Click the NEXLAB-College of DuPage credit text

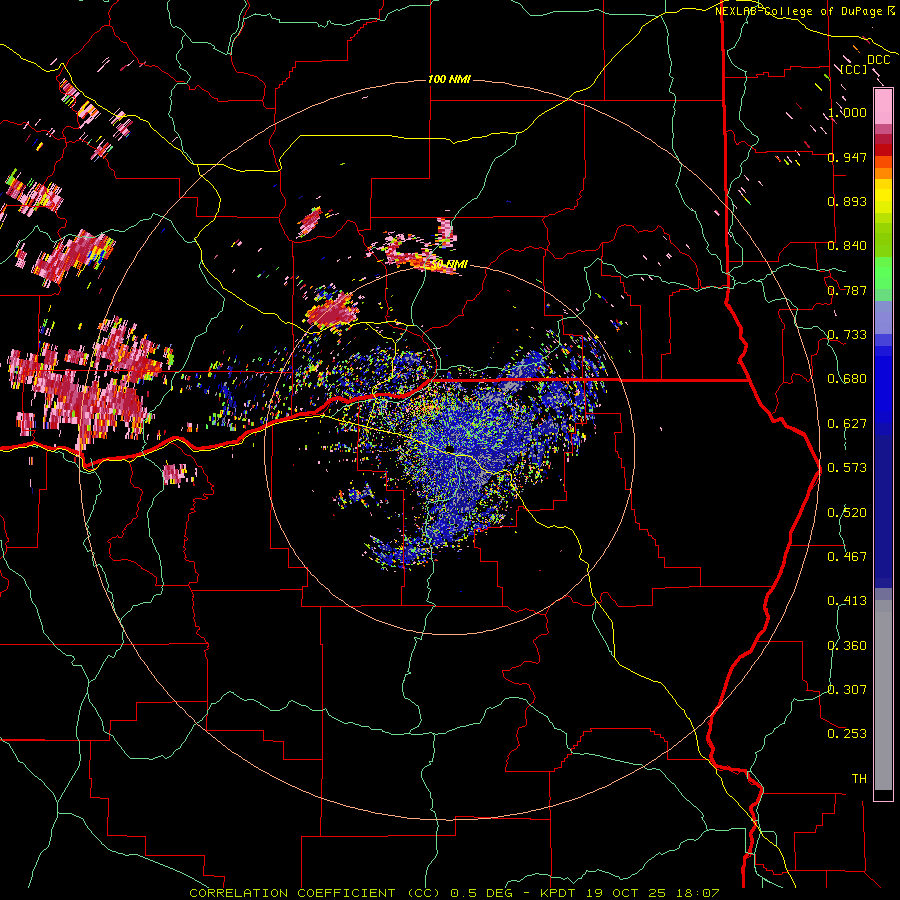point(798,11)
